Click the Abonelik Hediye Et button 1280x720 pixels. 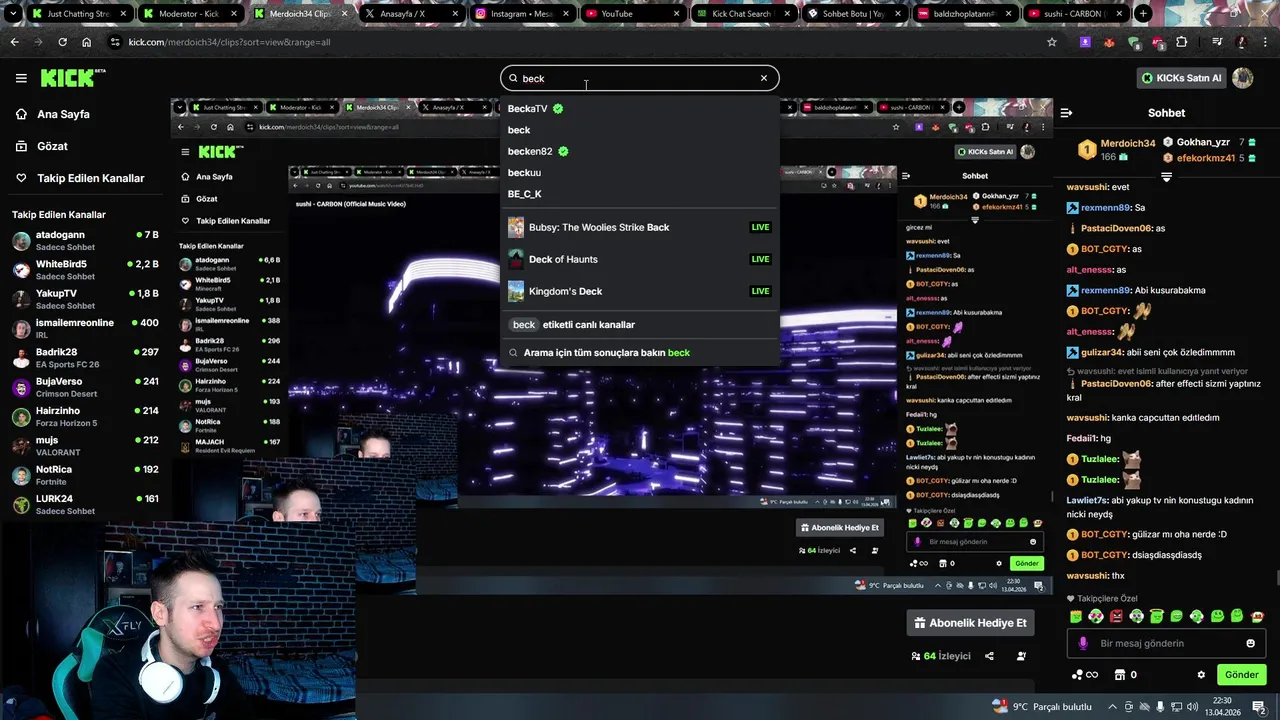click(970, 623)
